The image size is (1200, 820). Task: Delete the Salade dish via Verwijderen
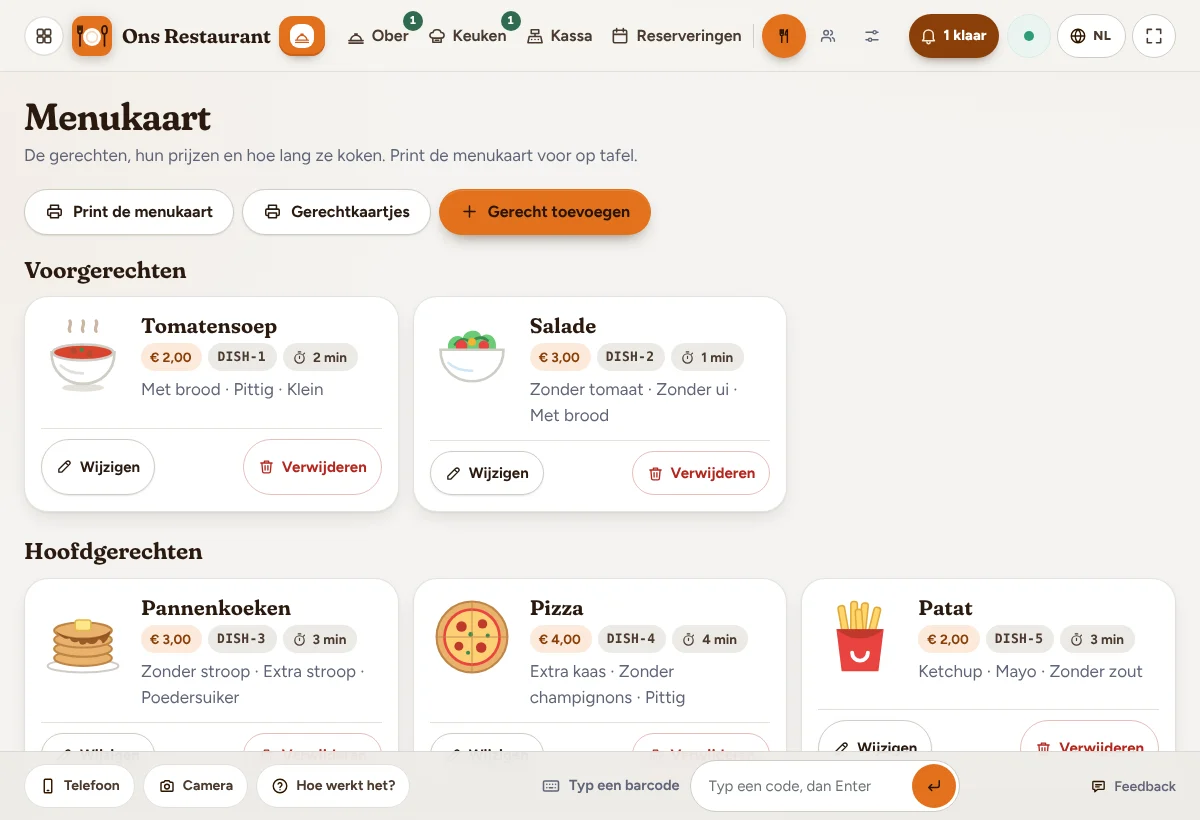701,473
